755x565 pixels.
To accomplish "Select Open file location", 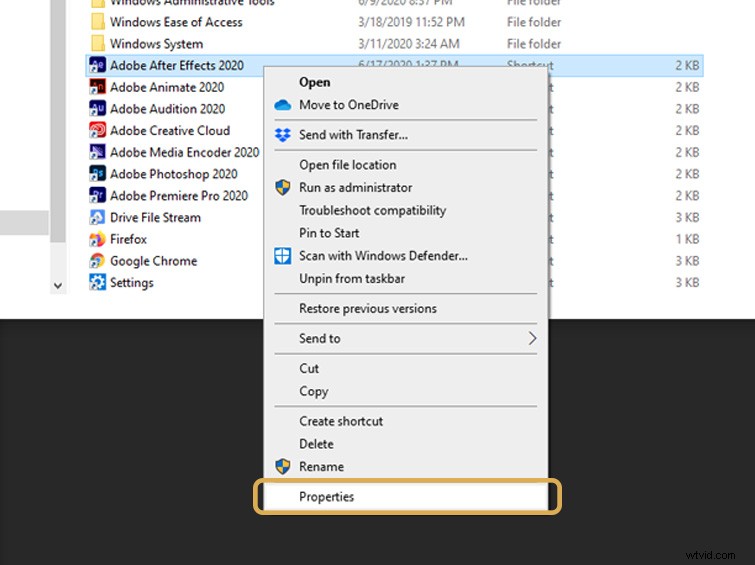I will 348,165.
